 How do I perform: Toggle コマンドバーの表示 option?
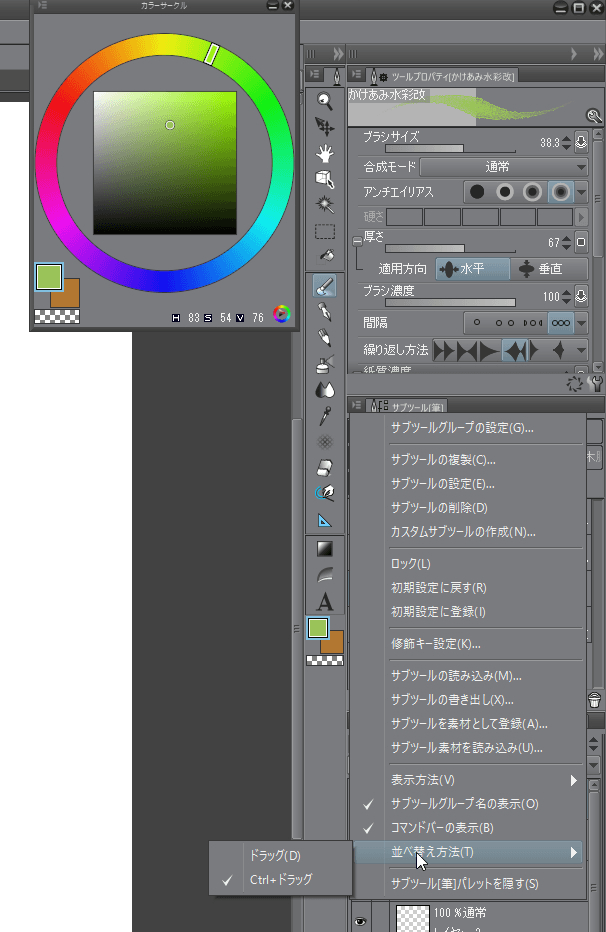[441, 828]
